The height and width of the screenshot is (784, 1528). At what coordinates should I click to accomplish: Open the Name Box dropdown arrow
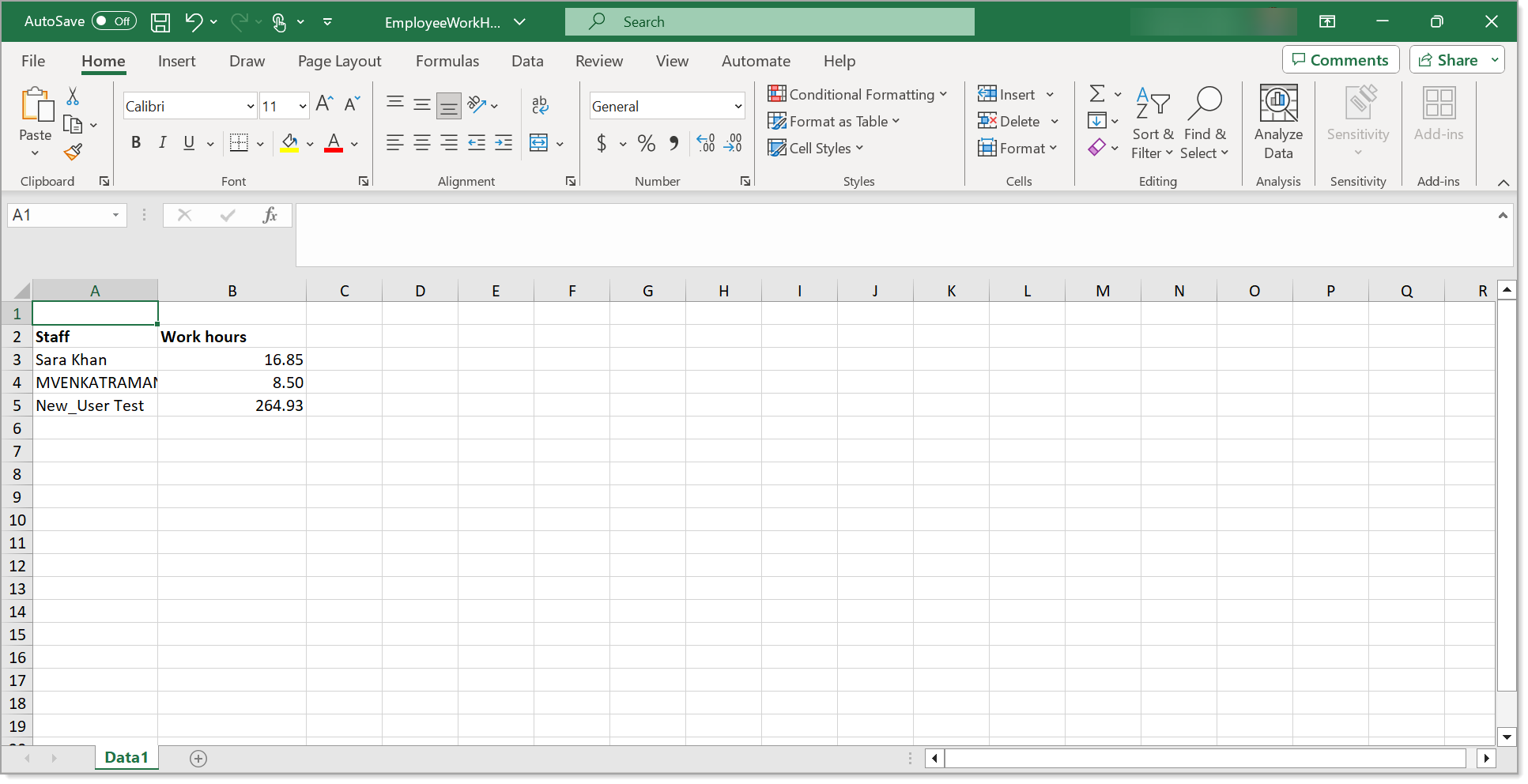click(x=115, y=215)
